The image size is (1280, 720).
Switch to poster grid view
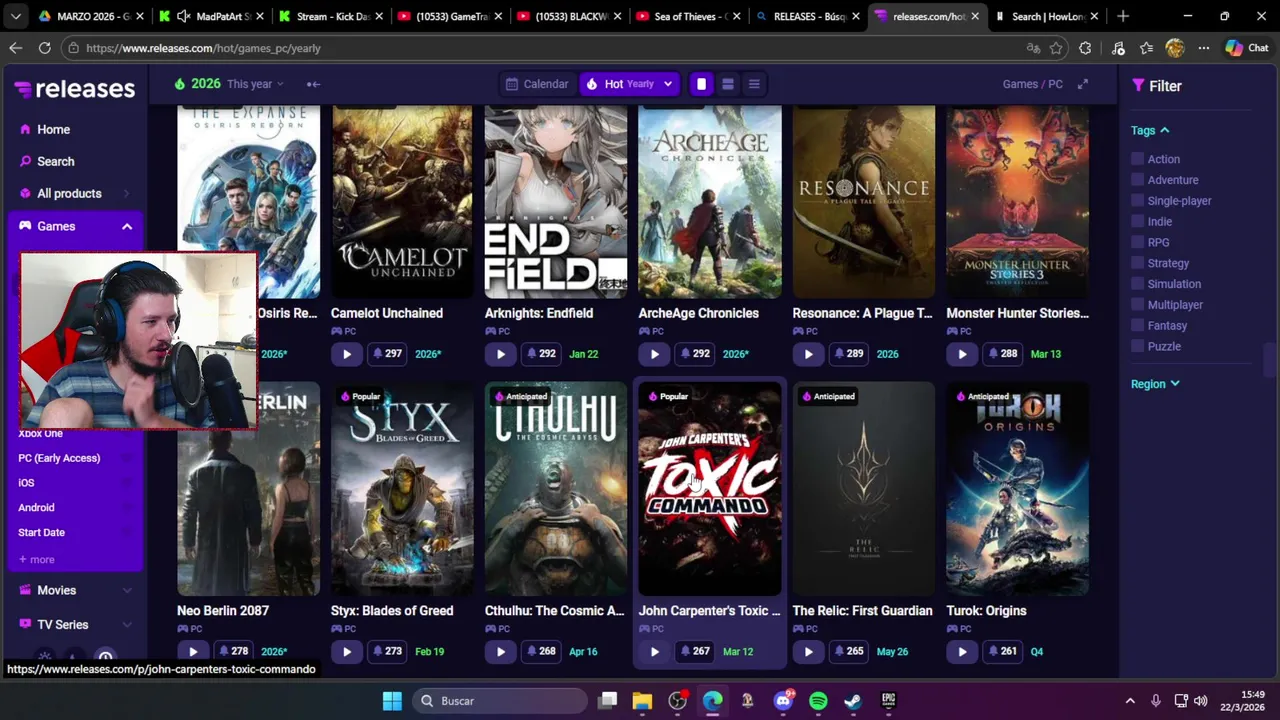tap(701, 84)
